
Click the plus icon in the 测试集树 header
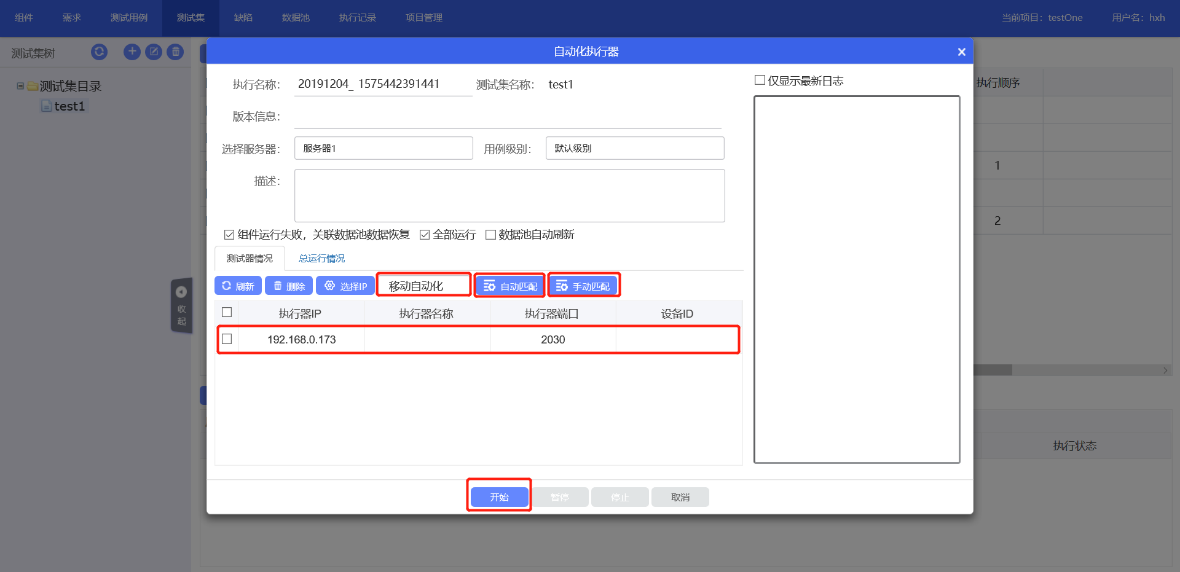coord(132,52)
